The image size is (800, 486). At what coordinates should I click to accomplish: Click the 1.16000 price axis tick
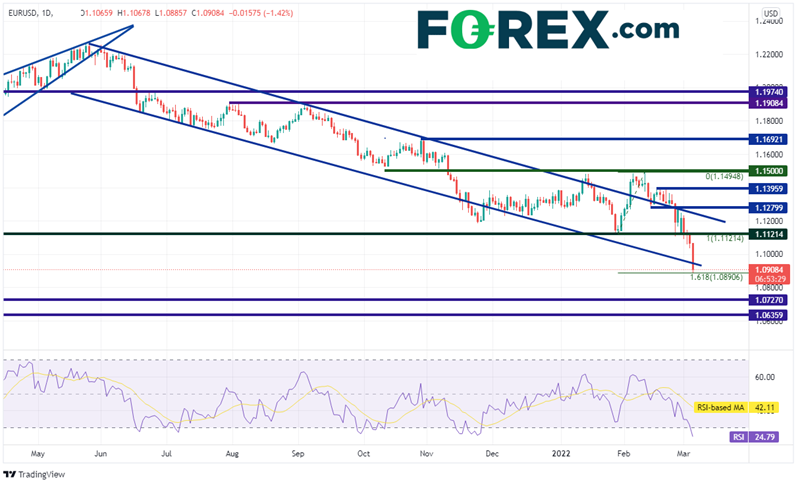pos(769,155)
